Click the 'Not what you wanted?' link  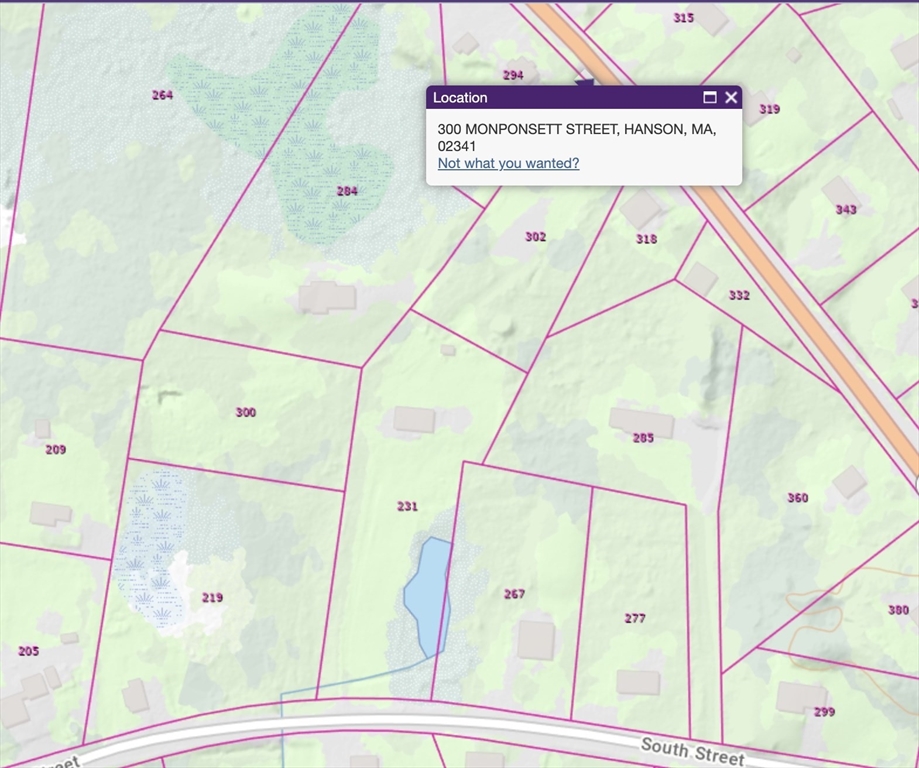click(508, 163)
